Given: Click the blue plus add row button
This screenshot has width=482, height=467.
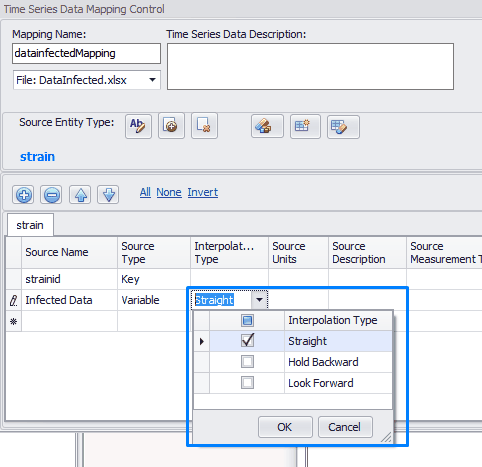Looking at the screenshot, I should pyautogui.click(x=23, y=195).
